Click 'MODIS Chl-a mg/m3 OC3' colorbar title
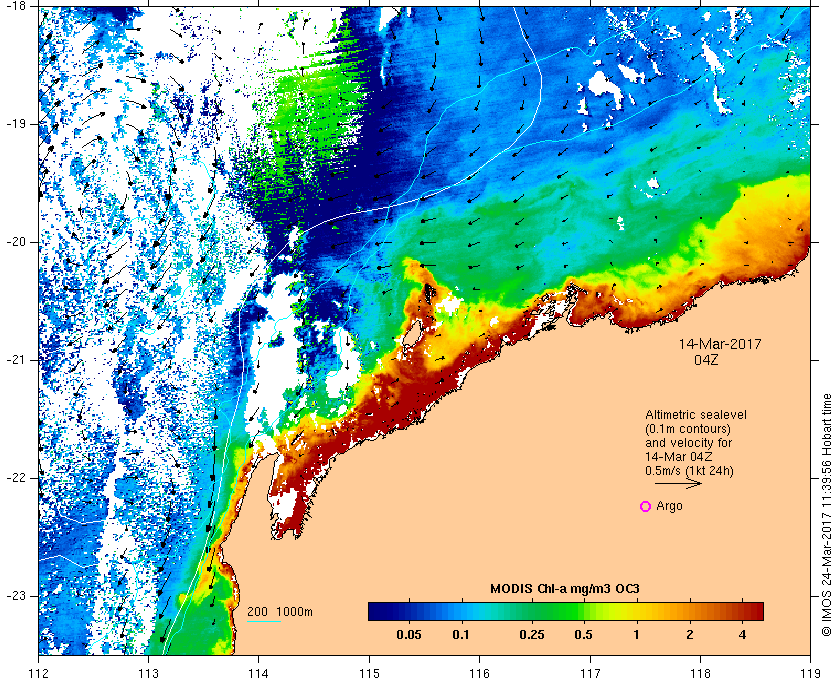The height and width of the screenshot is (680, 840). pos(565,589)
